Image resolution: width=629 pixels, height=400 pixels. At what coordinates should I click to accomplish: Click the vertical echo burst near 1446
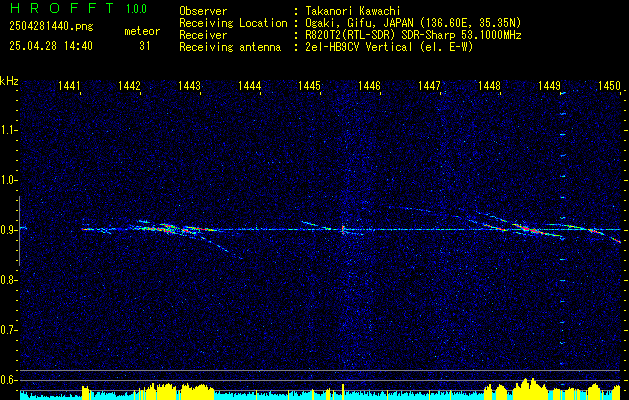pos(343,229)
